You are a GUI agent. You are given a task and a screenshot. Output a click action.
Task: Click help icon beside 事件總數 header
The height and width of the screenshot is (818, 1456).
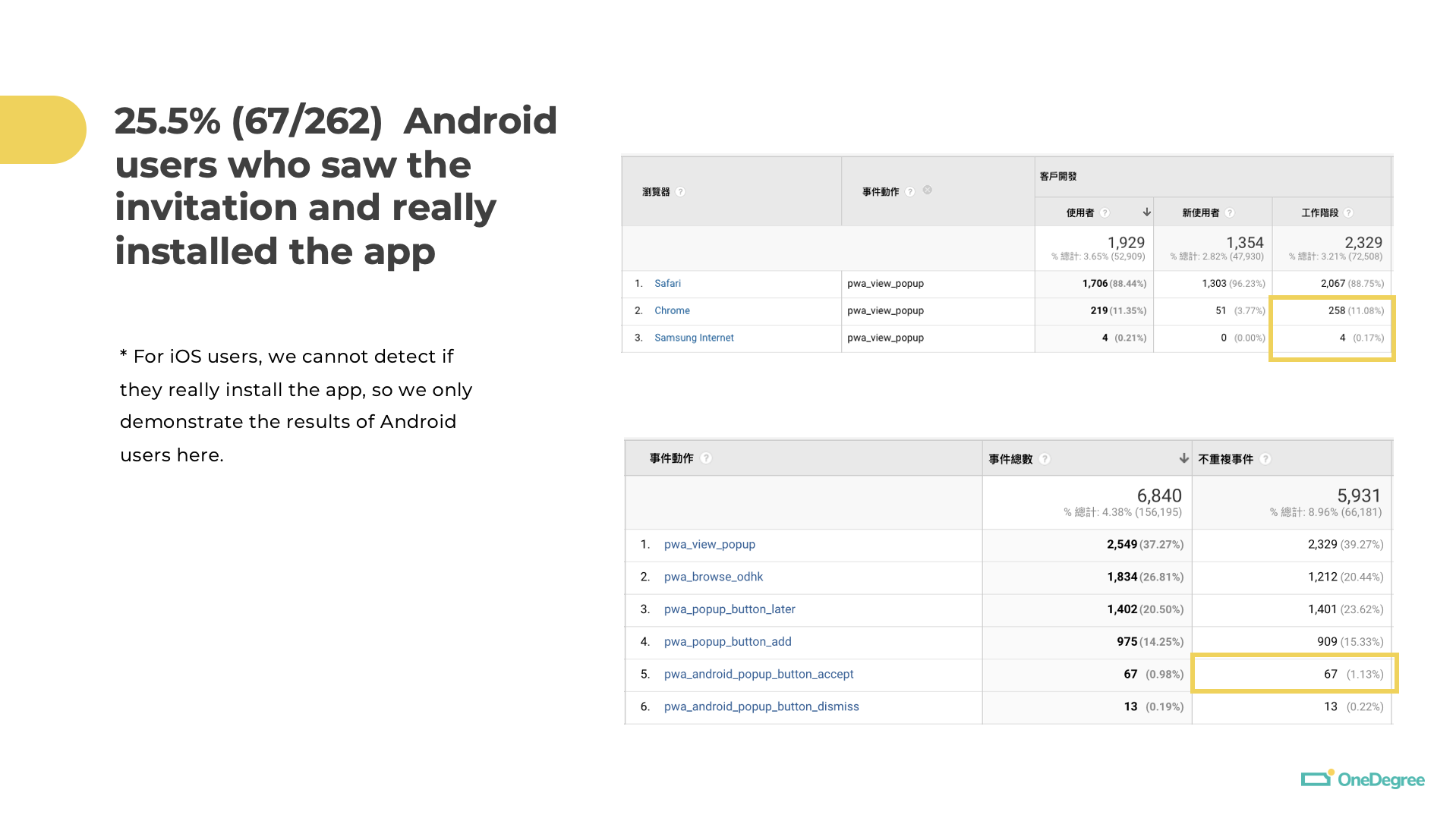click(x=1045, y=459)
